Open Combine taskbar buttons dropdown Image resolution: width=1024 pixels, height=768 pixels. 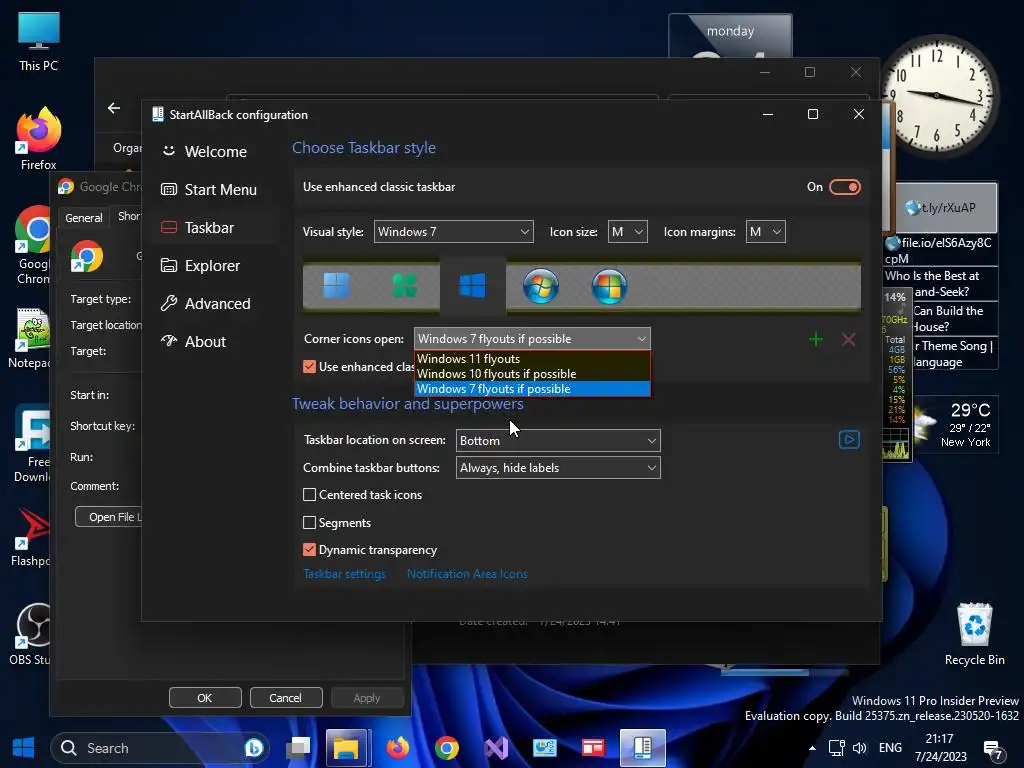click(558, 468)
